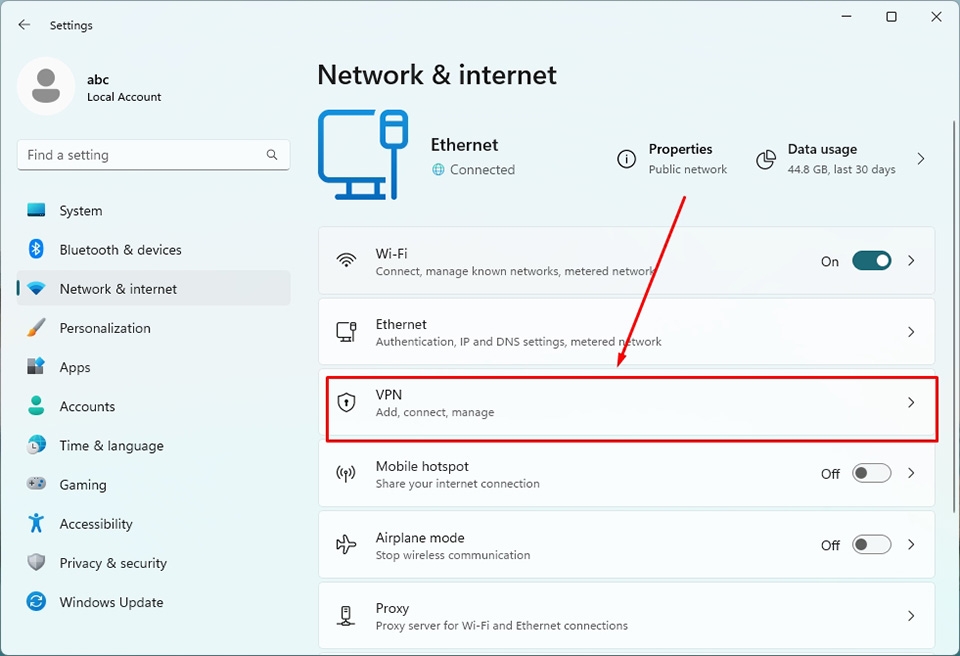The width and height of the screenshot is (960, 656).
Task: Open the Apps section icon
Action: click(x=35, y=367)
